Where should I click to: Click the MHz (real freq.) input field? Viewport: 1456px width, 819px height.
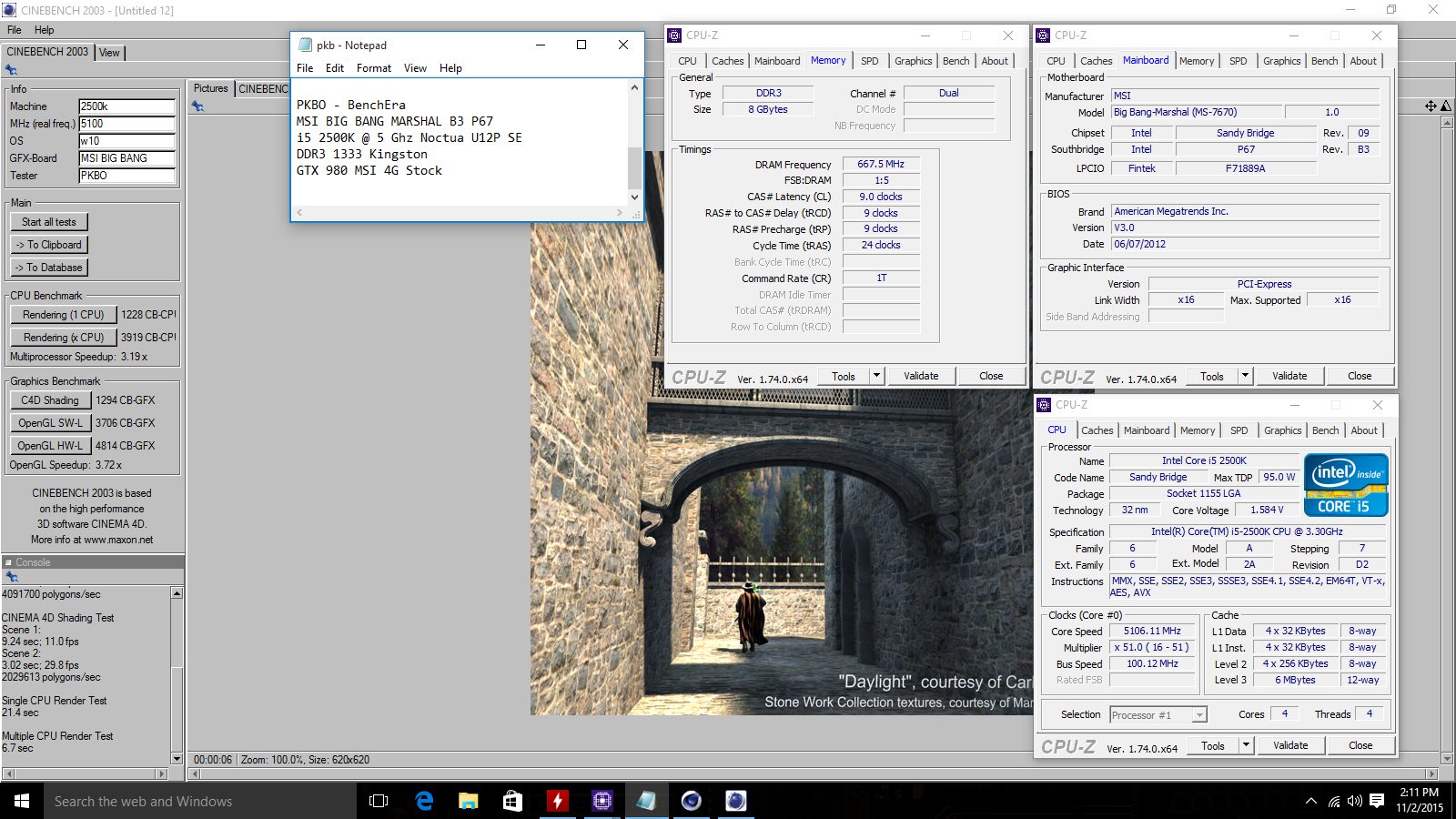click(x=127, y=124)
